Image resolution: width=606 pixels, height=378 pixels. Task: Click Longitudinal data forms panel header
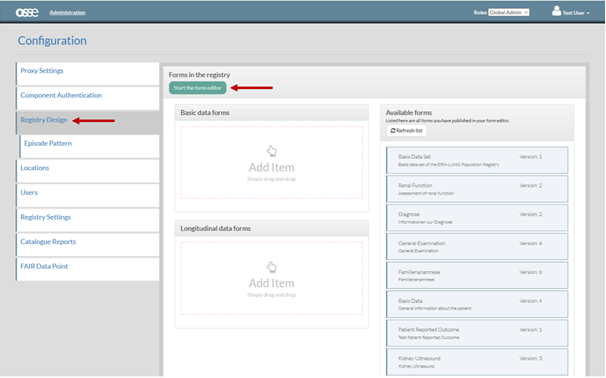[272, 228]
